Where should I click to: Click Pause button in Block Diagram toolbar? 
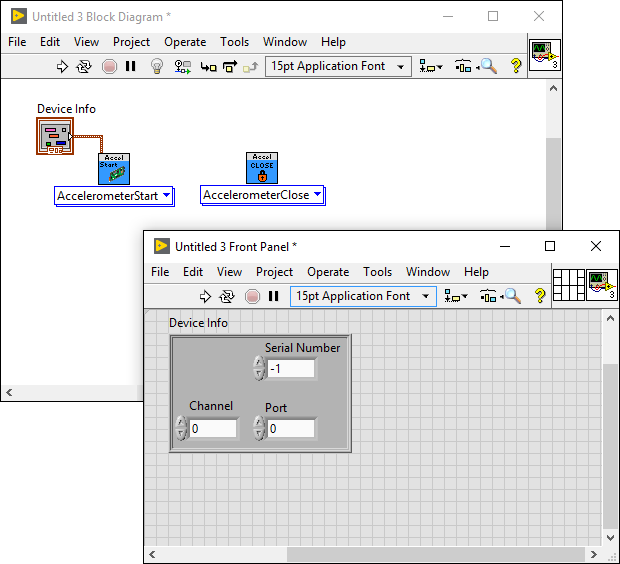pos(130,66)
